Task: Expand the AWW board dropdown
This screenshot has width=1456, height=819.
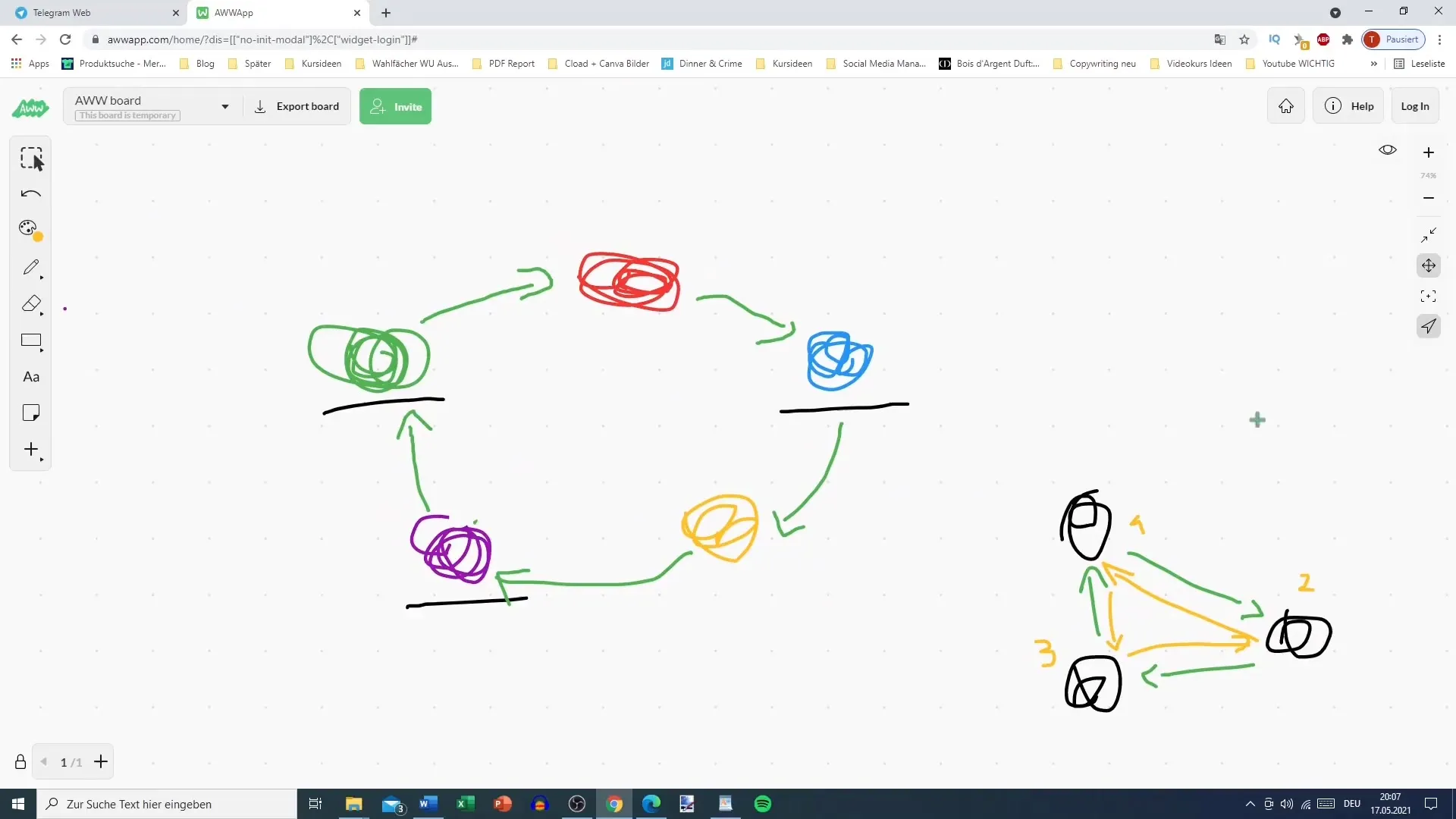Action: click(x=225, y=107)
